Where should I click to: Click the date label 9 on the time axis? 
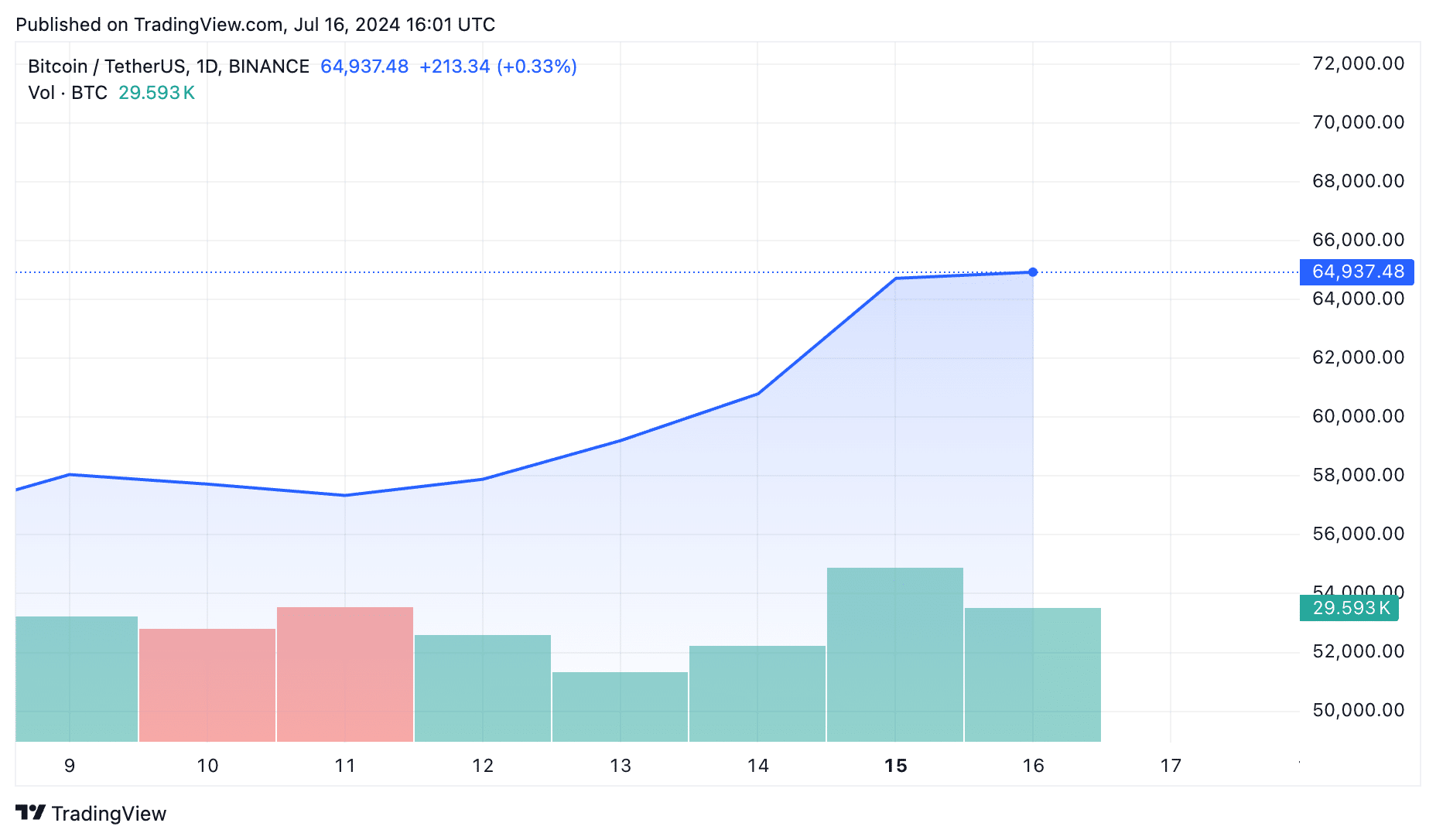pyautogui.click(x=70, y=766)
